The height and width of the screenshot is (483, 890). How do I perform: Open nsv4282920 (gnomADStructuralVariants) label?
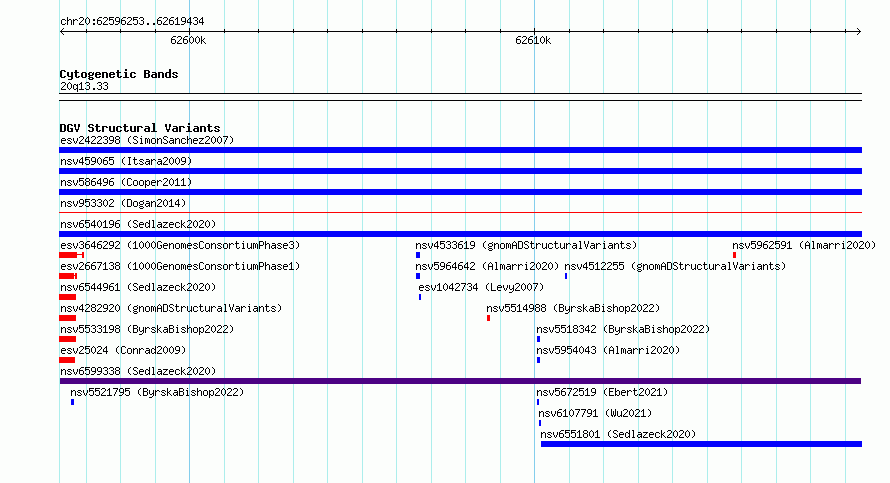point(171,308)
